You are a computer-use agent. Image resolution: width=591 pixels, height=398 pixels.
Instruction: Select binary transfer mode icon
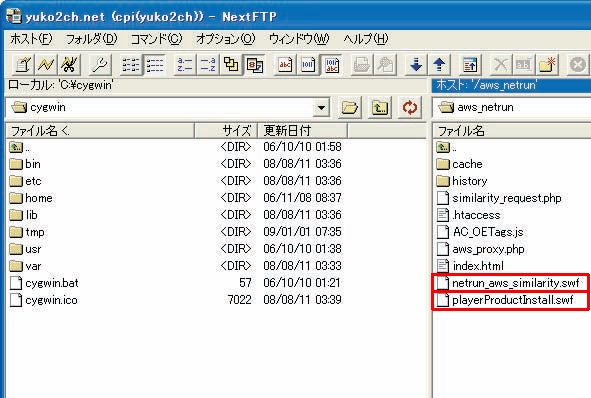(x=308, y=65)
